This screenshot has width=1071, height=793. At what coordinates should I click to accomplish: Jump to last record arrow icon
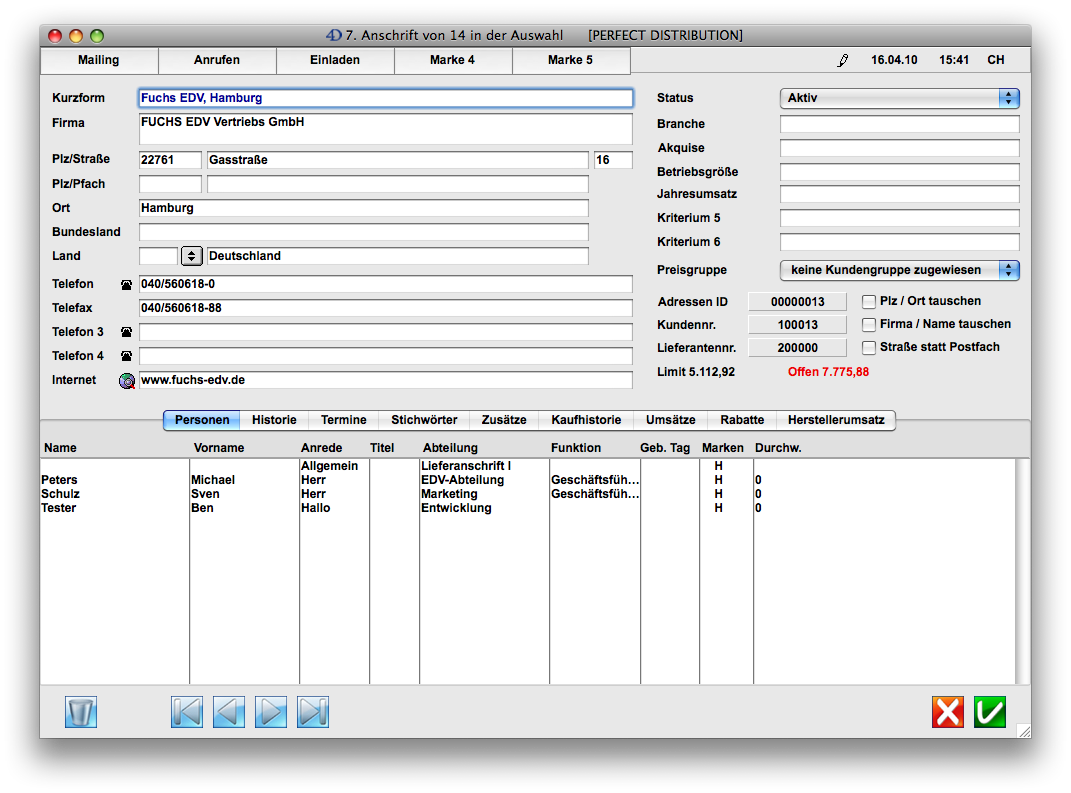click(313, 712)
